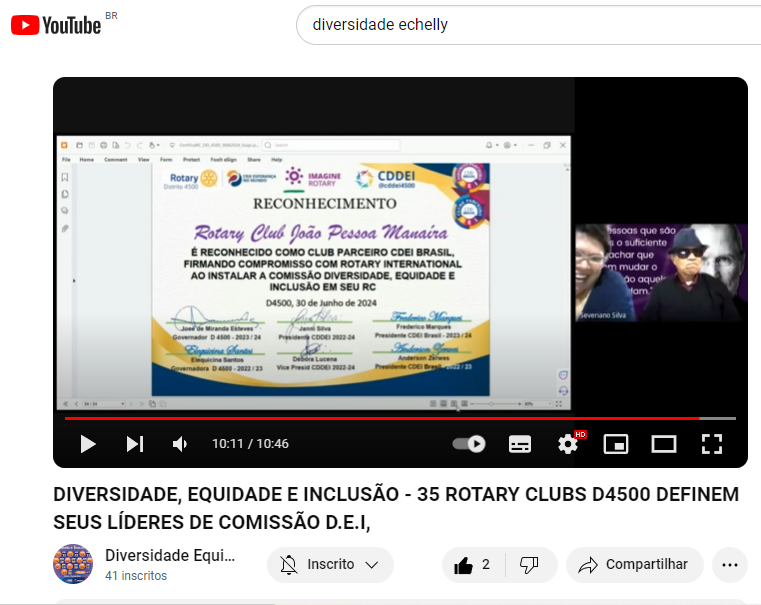Toggle the autoplay switch
The image size is (761, 605).
pos(469,444)
